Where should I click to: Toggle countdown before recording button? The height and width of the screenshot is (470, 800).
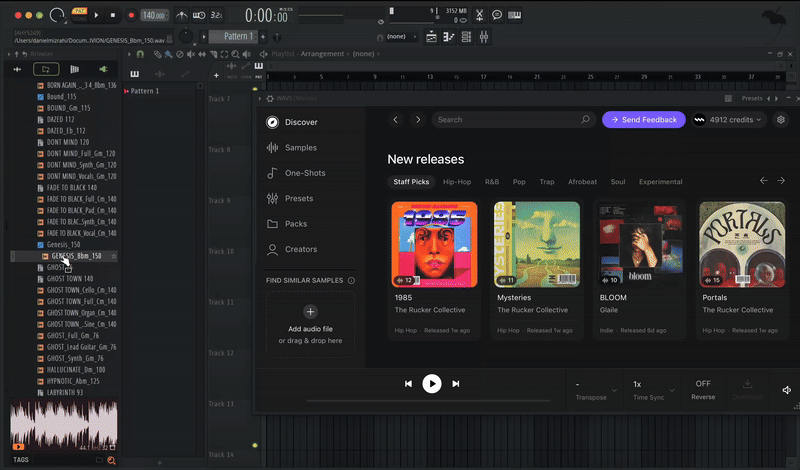pyautogui.click(x=216, y=15)
